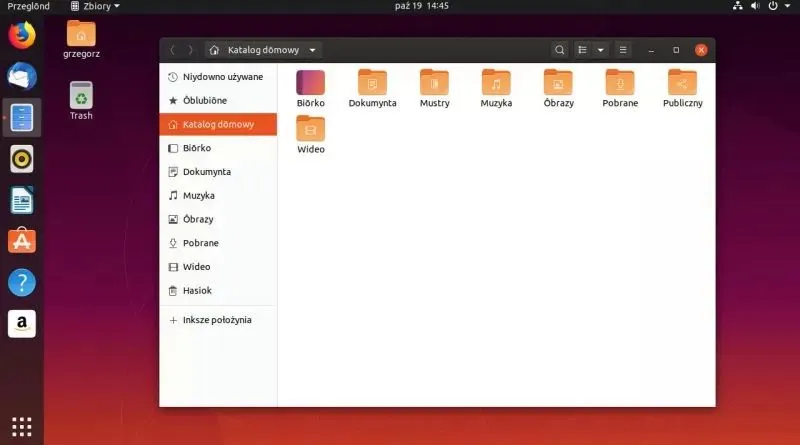Click the Files app icon in dock
The height and width of the screenshot is (445, 800).
pyautogui.click(x=22, y=117)
